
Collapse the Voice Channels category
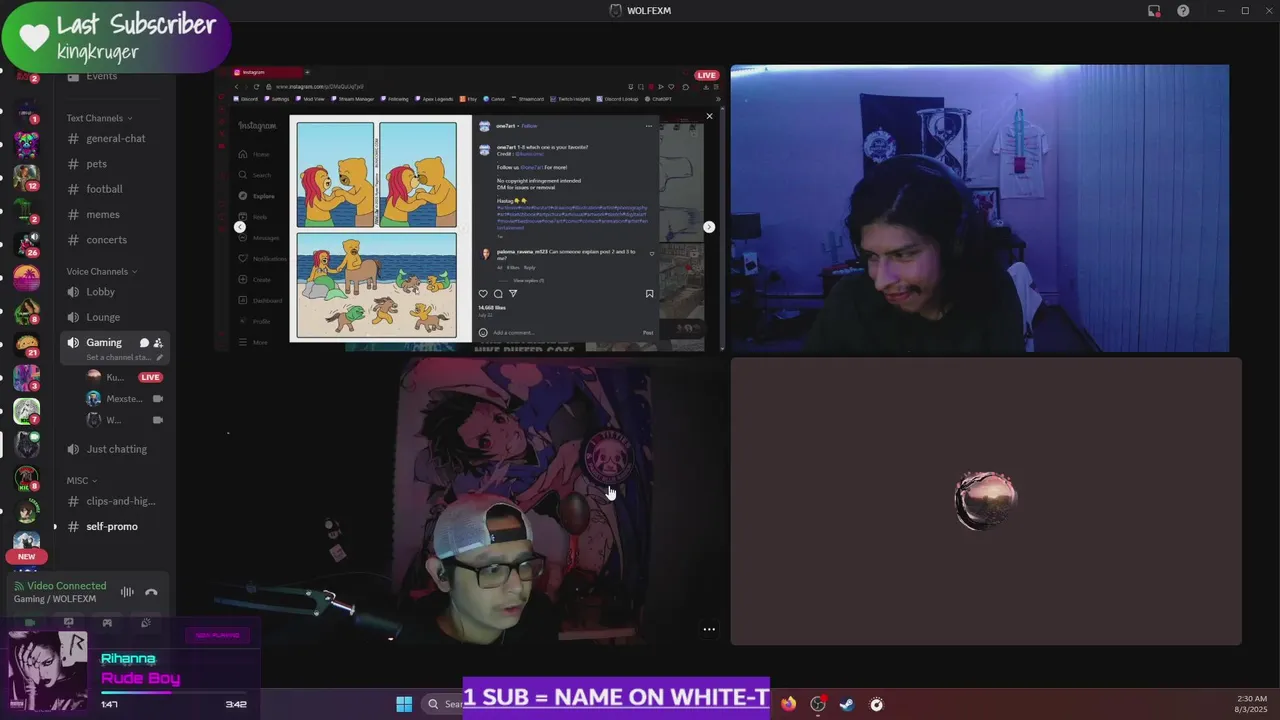[x=101, y=271]
